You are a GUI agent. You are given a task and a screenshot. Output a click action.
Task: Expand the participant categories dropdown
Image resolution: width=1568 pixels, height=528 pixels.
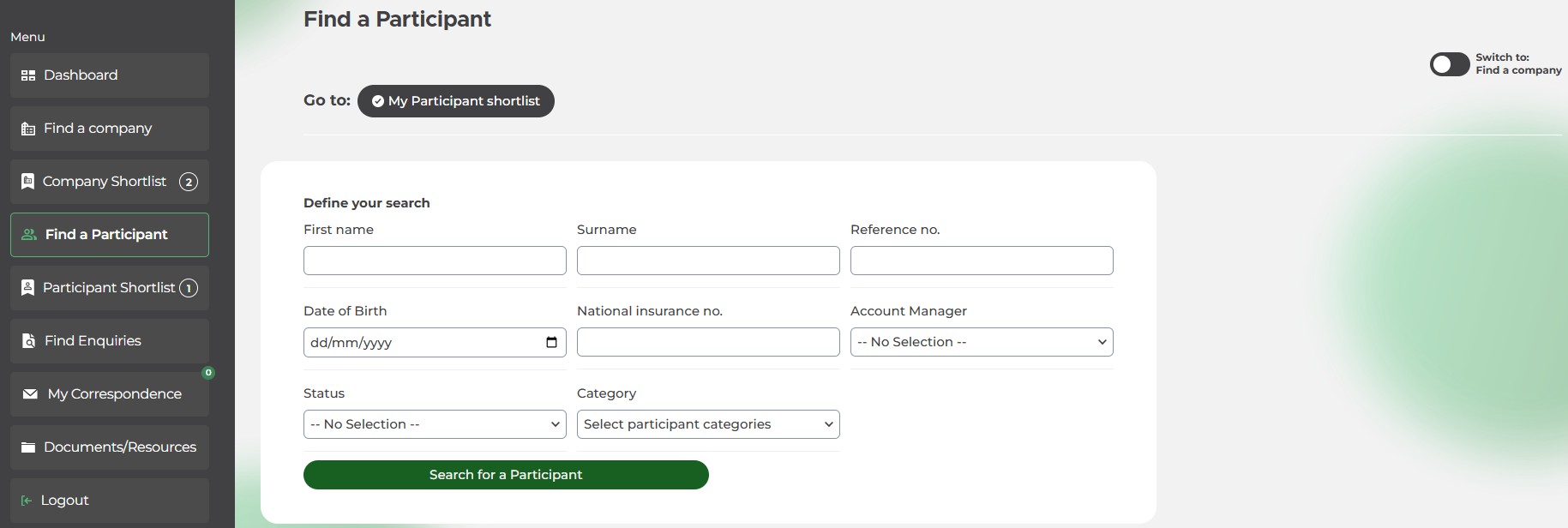[708, 424]
